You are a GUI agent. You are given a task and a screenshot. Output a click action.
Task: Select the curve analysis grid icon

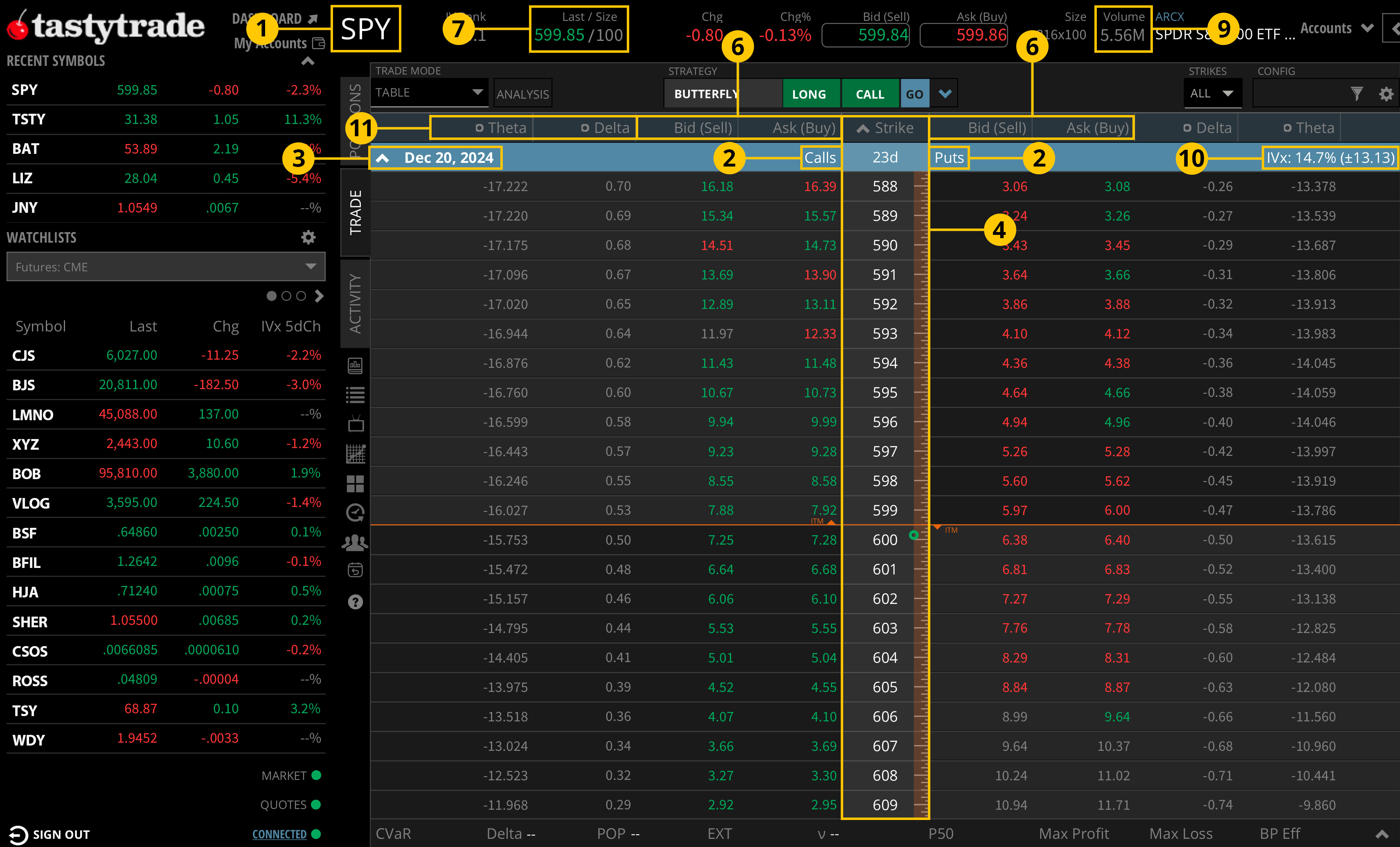(x=355, y=453)
